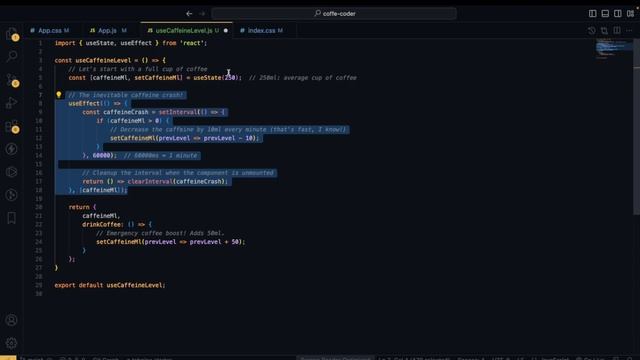Click the useState(250) value on line 5

[217, 78]
